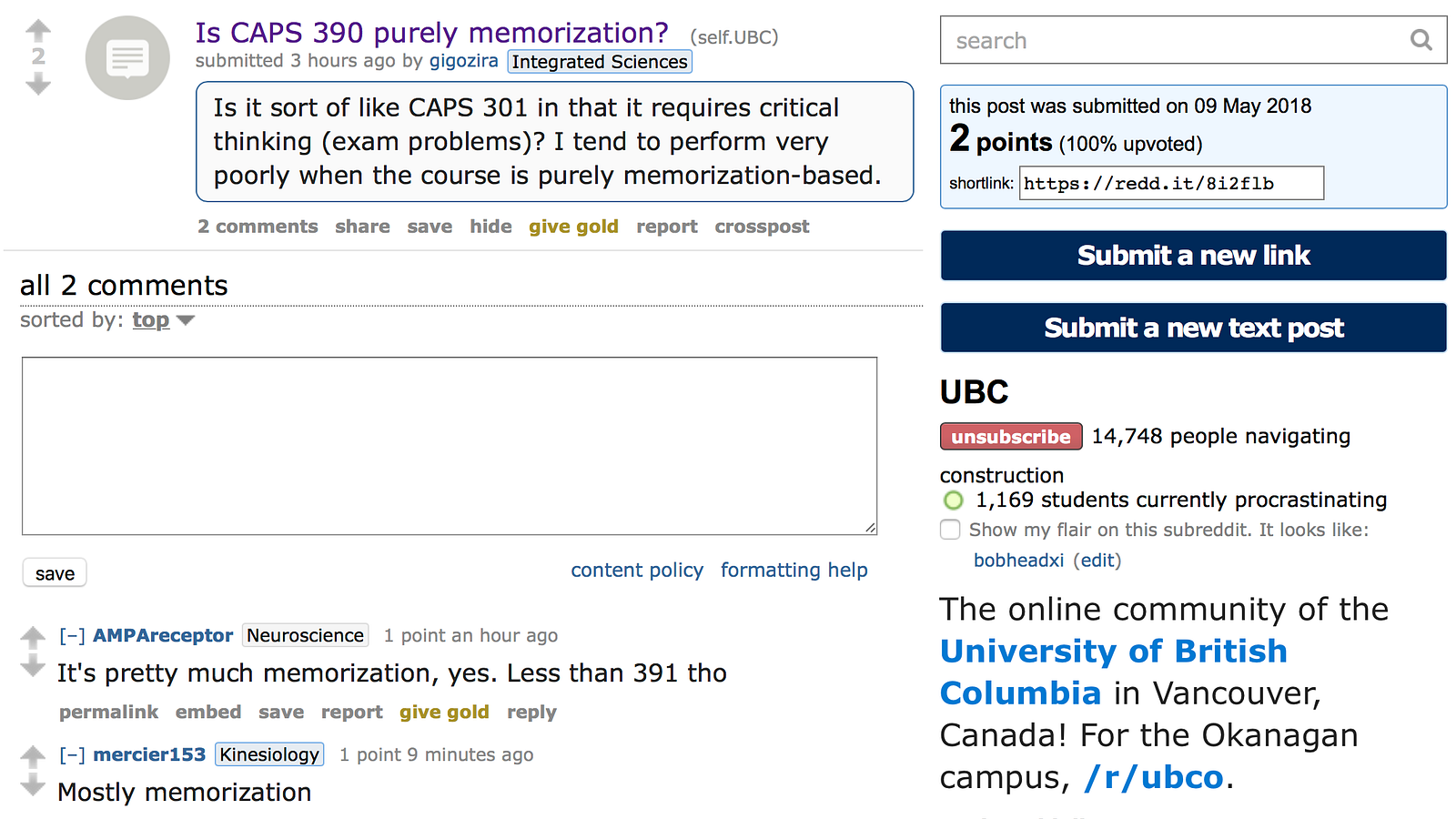Downvote AMPAreceptor's comment
This screenshot has width=1456, height=819.
pos(33,667)
